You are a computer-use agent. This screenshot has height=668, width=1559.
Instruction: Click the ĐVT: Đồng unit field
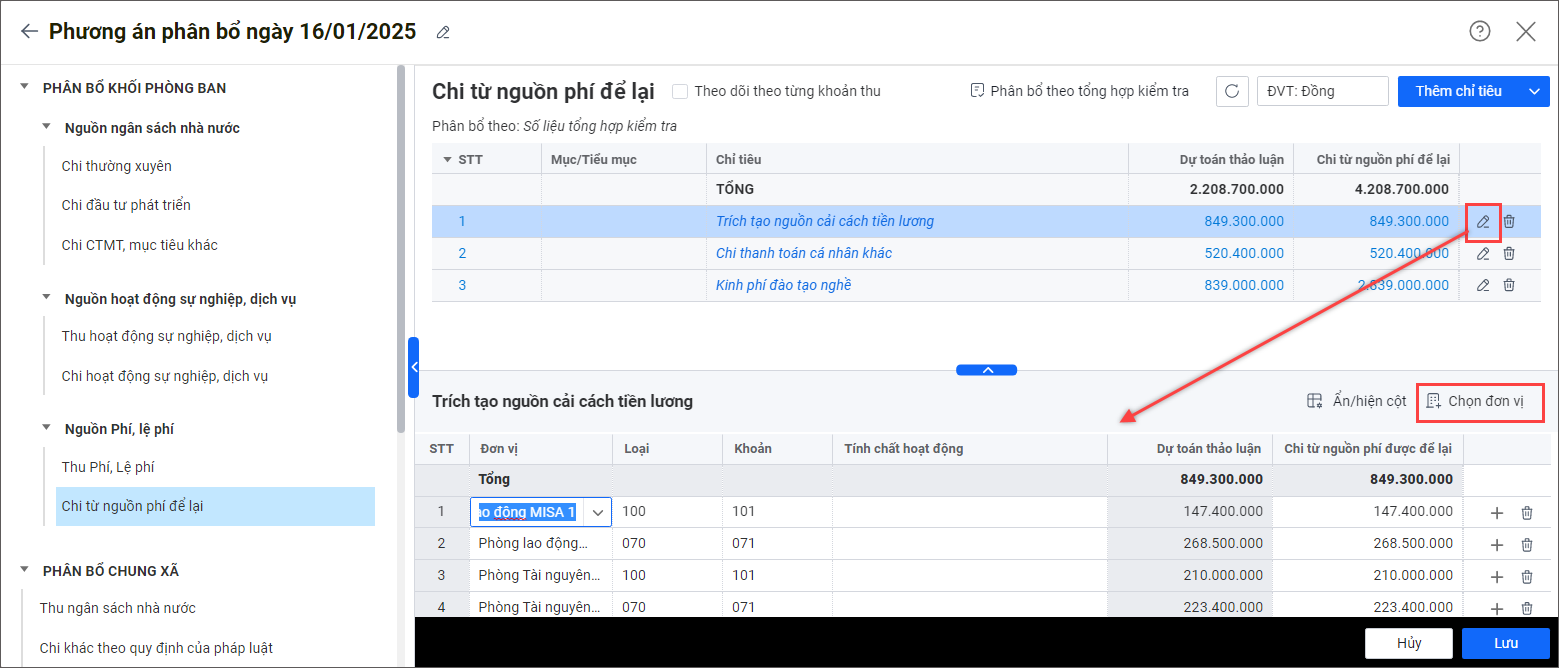click(x=1322, y=91)
